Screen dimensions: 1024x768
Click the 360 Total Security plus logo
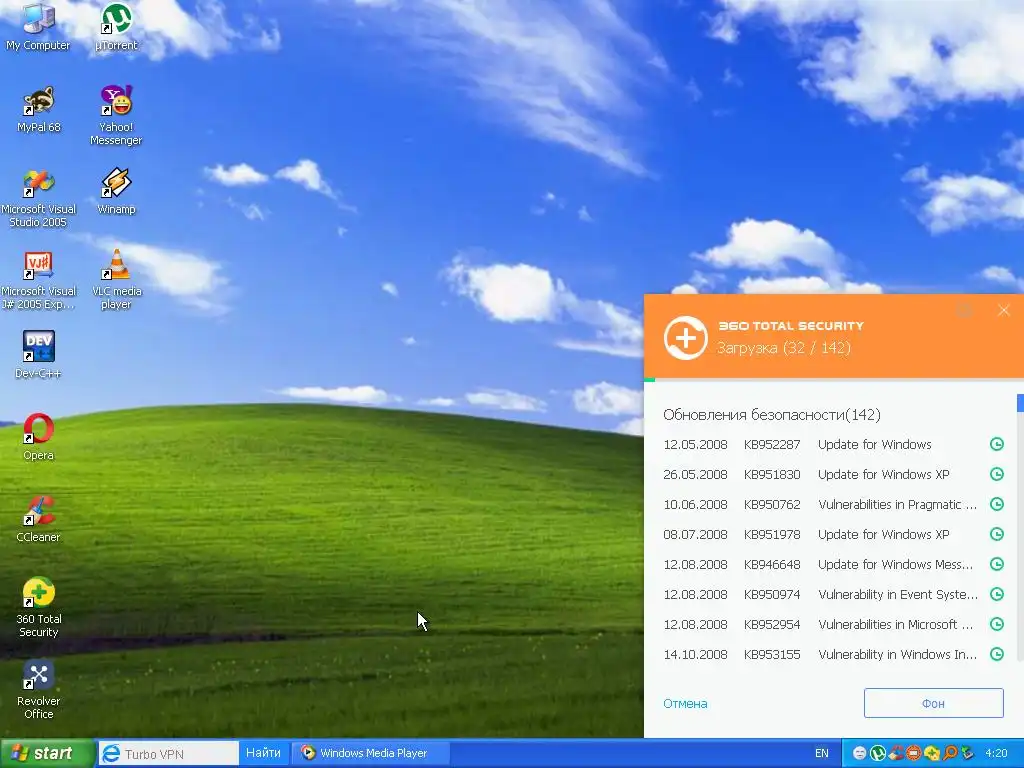point(686,338)
